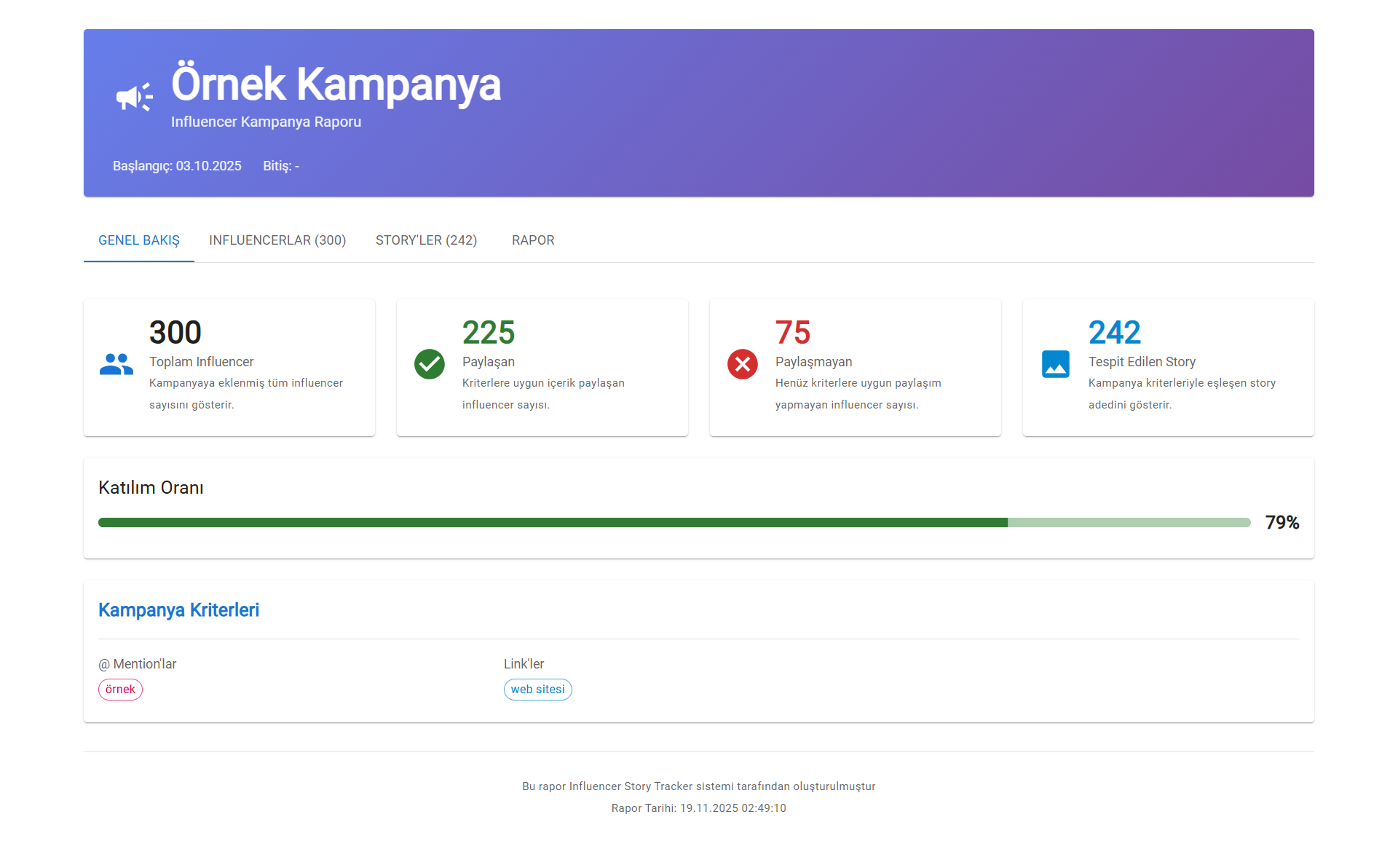Click the 225 Paylaşan number

pyautogui.click(x=489, y=333)
